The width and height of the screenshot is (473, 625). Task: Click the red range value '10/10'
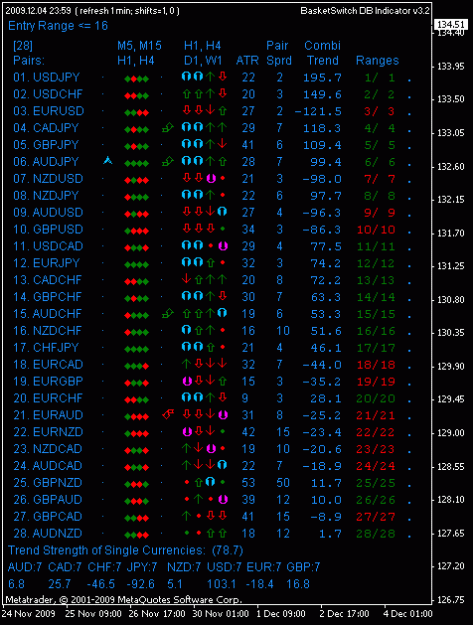point(376,230)
